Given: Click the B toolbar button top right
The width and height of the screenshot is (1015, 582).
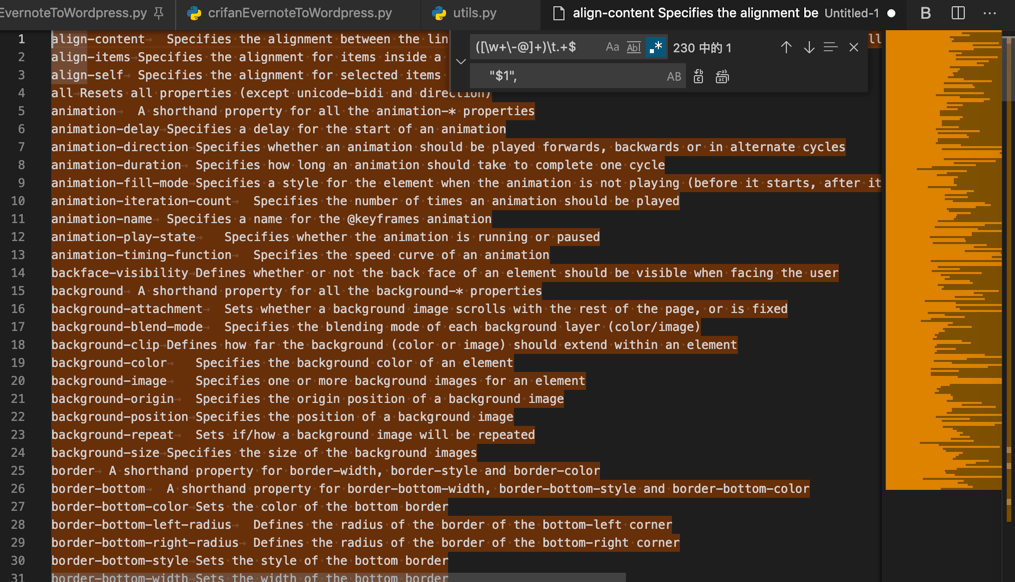Looking at the screenshot, I should click(x=924, y=13).
